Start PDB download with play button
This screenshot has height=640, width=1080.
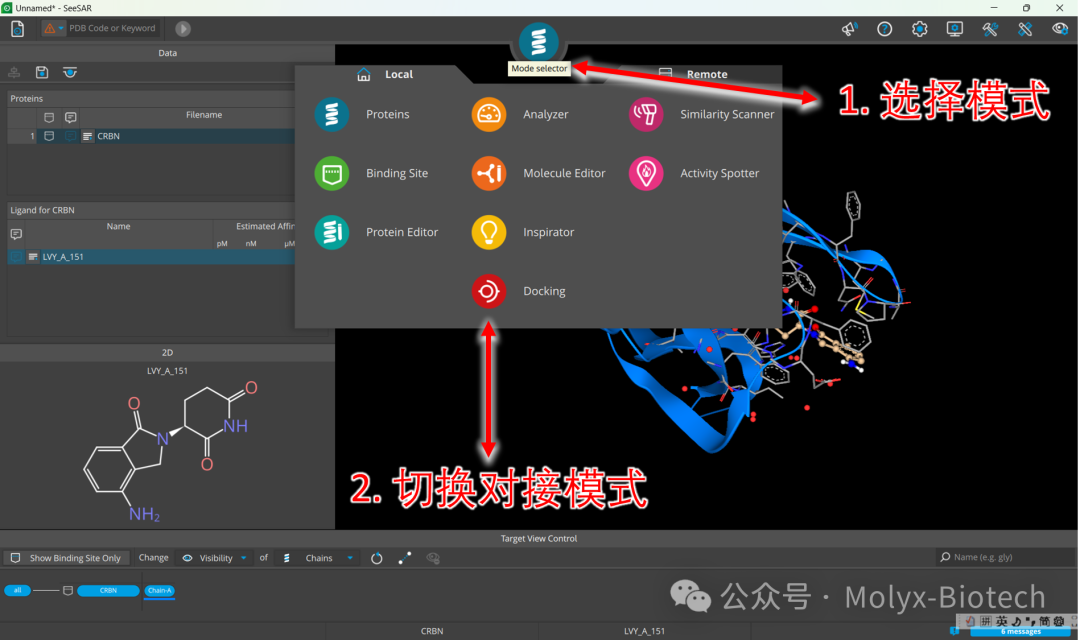coord(183,28)
